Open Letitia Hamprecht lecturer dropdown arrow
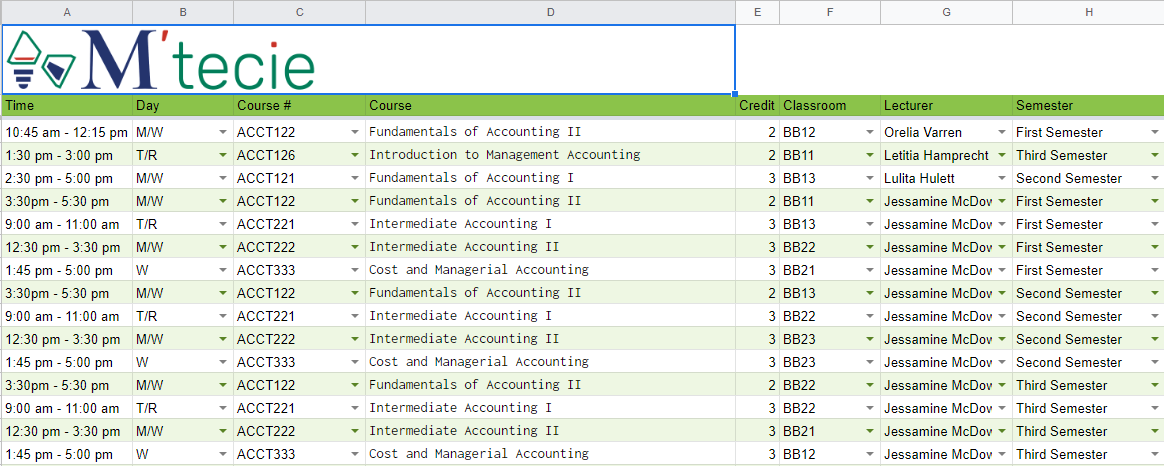The width and height of the screenshot is (1164, 466). pyautogui.click(x=1002, y=156)
